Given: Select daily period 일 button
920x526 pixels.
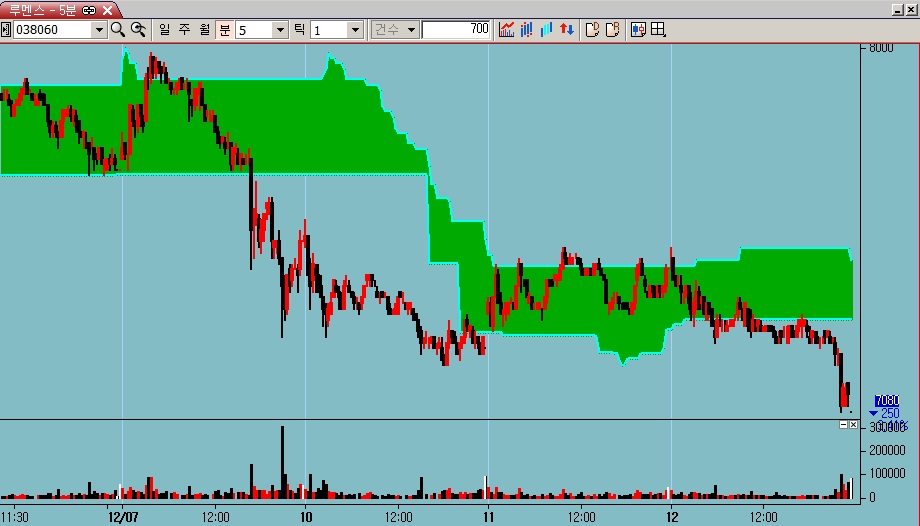Looking at the screenshot, I should pyautogui.click(x=164, y=30).
